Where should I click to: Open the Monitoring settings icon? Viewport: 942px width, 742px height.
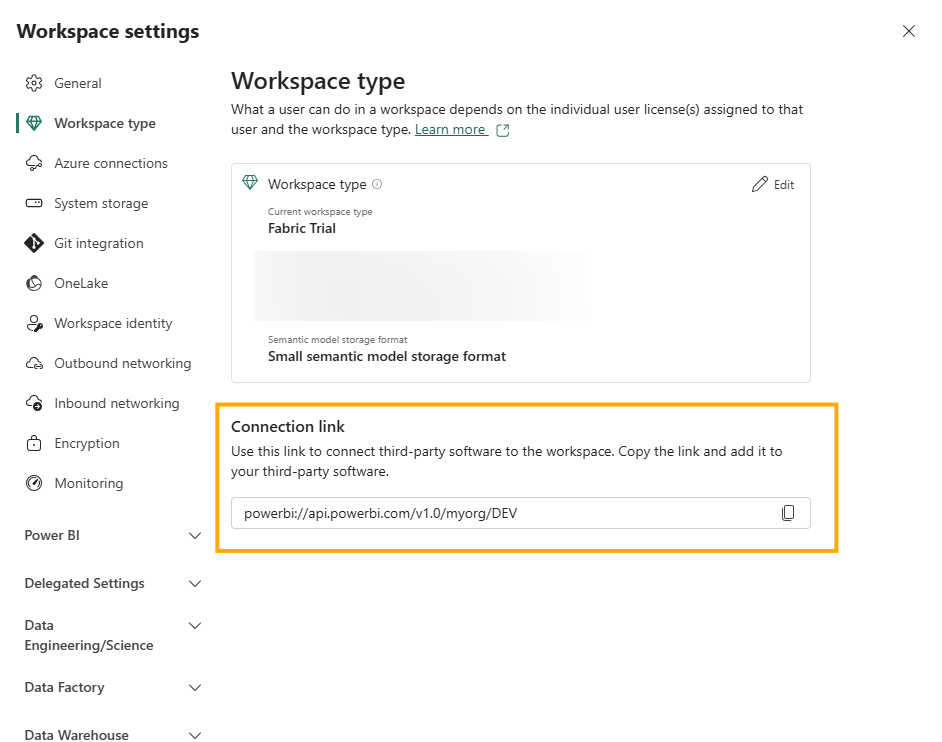click(32, 483)
